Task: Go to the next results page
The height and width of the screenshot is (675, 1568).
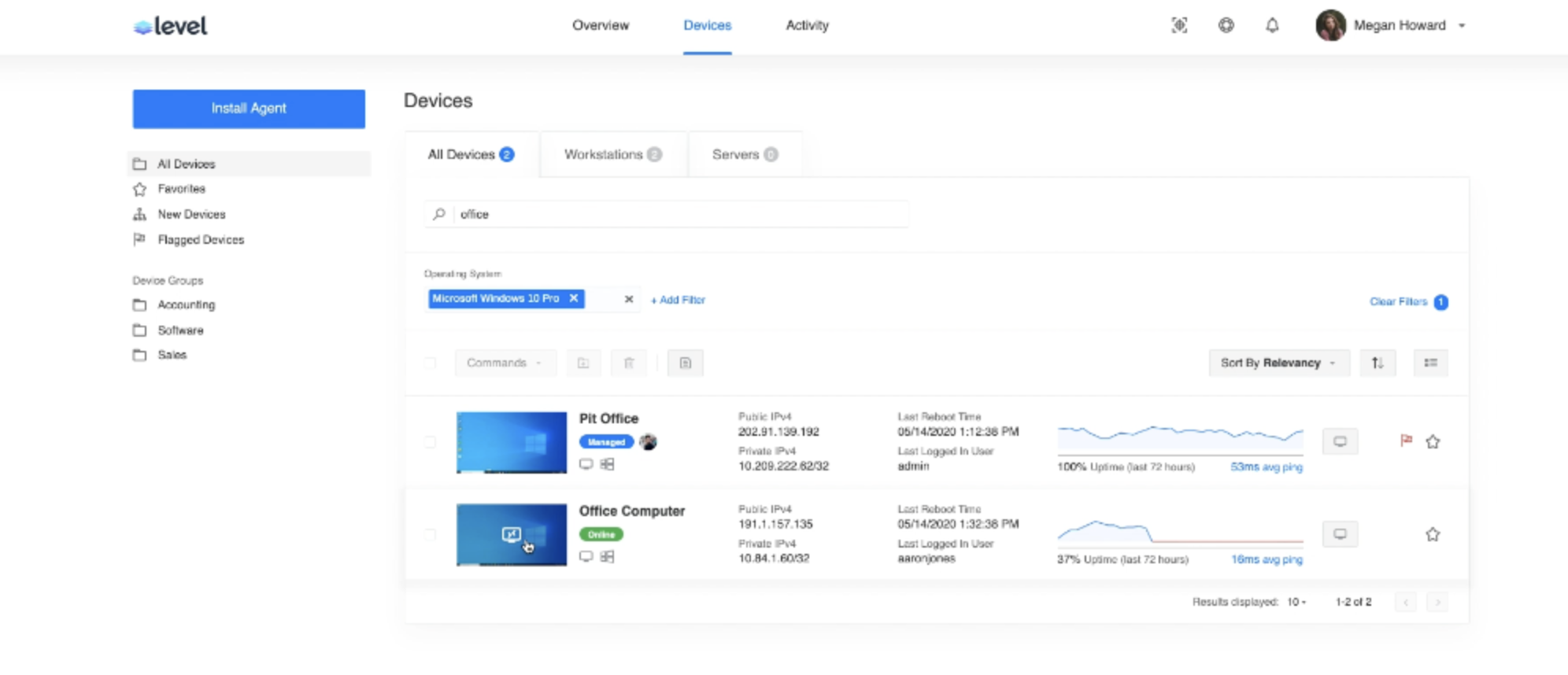Action: click(1437, 603)
